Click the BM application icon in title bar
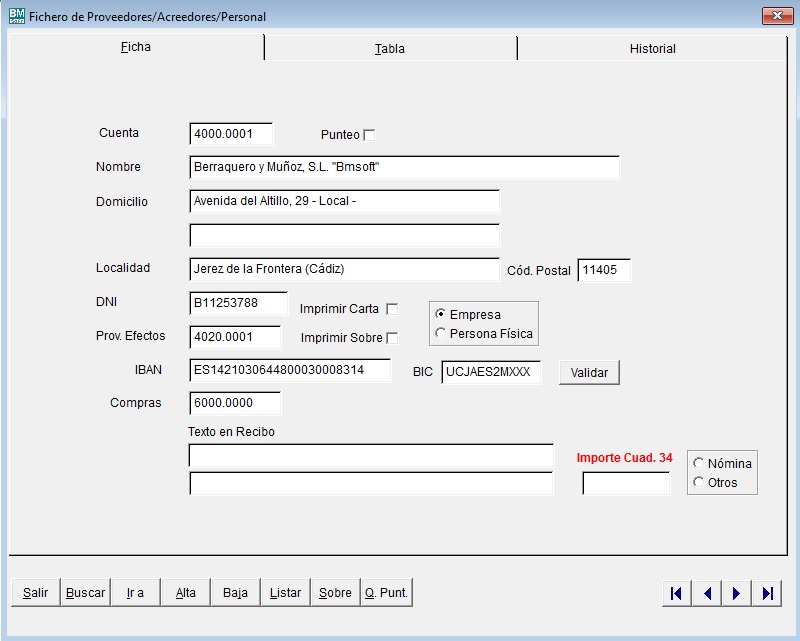The image size is (800, 641). pyautogui.click(x=17, y=16)
